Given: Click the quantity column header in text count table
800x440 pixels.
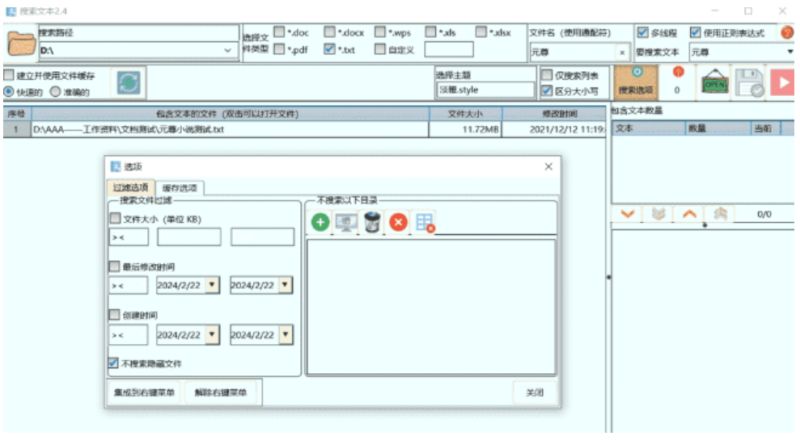Looking at the screenshot, I should click(717, 128).
